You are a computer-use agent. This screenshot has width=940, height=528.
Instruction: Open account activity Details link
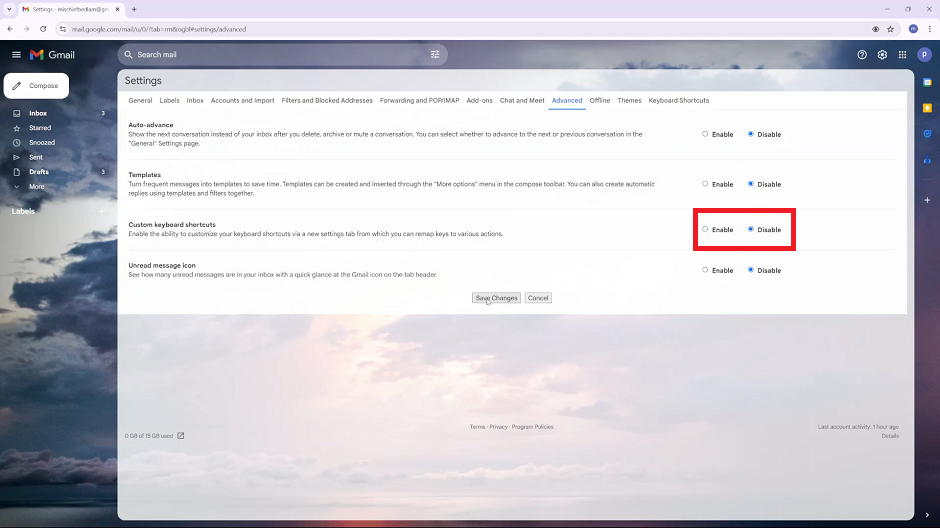tap(890, 436)
